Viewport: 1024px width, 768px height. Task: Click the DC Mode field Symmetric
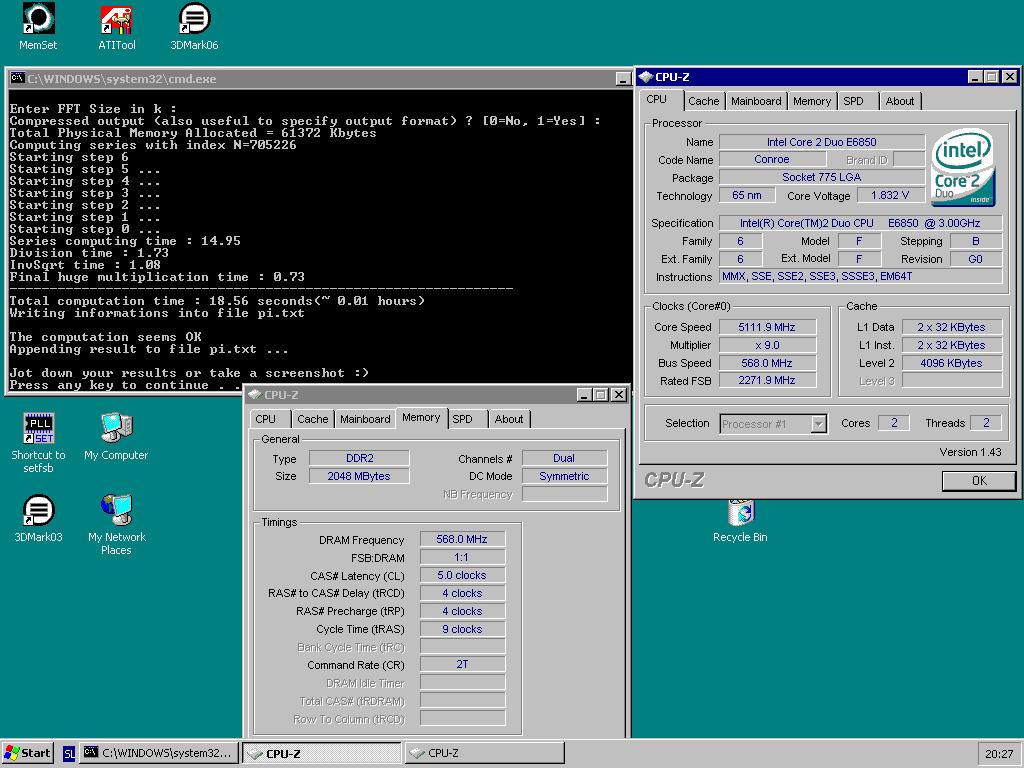[x=564, y=476]
